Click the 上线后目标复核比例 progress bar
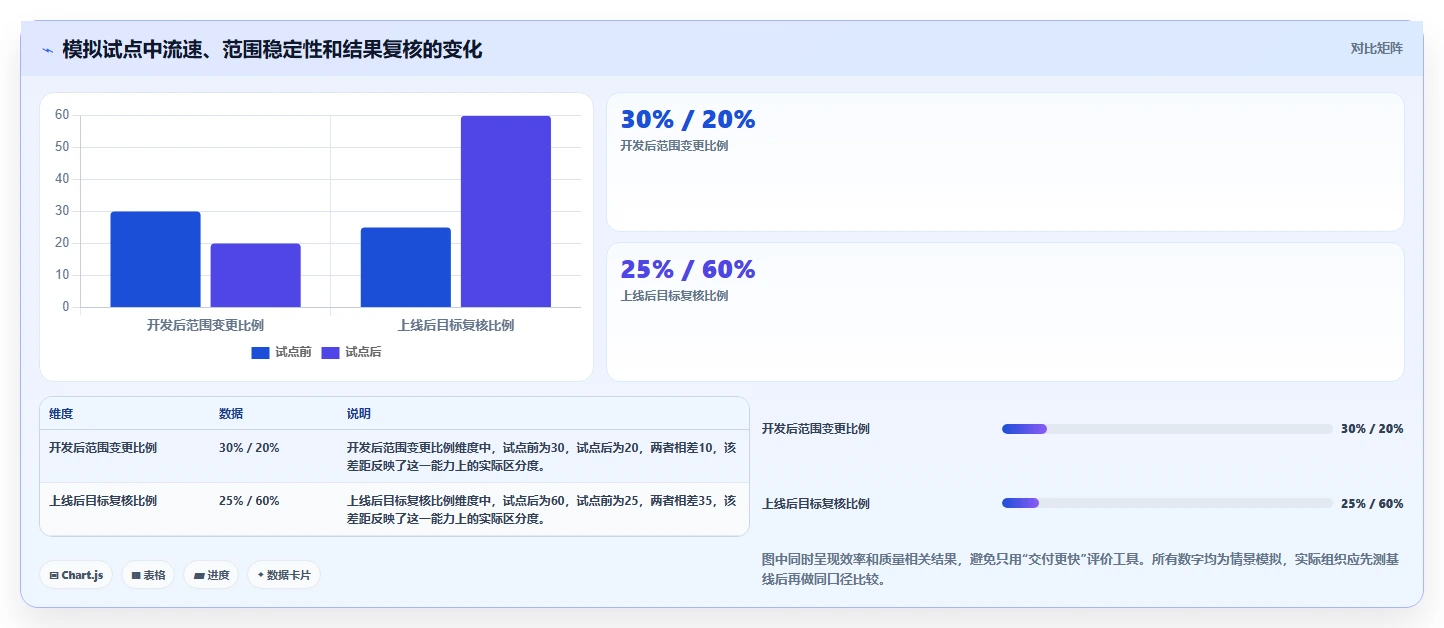1444x628 pixels. coord(1167,503)
